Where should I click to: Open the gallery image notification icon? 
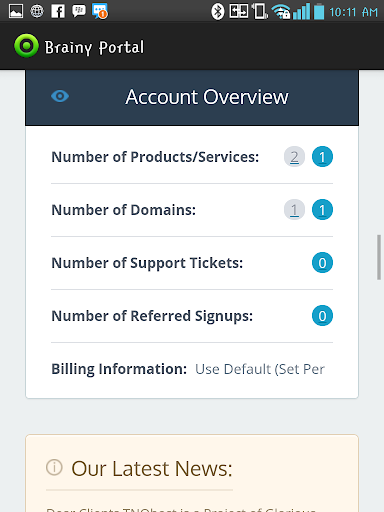16,11
